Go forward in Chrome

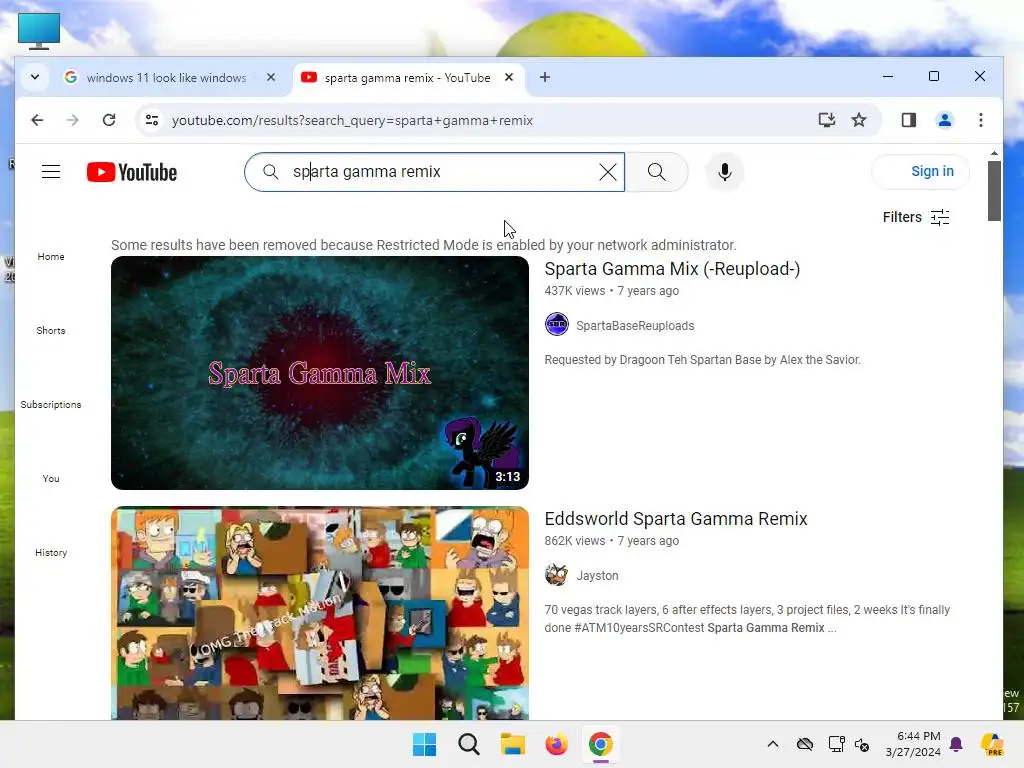coord(72,120)
